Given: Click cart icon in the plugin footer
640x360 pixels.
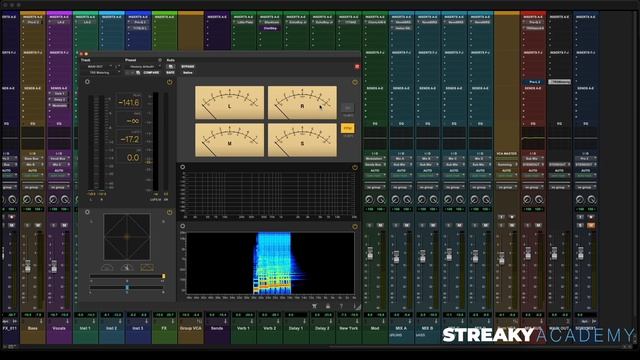Looking at the screenshot, I should (x=314, y=306).
